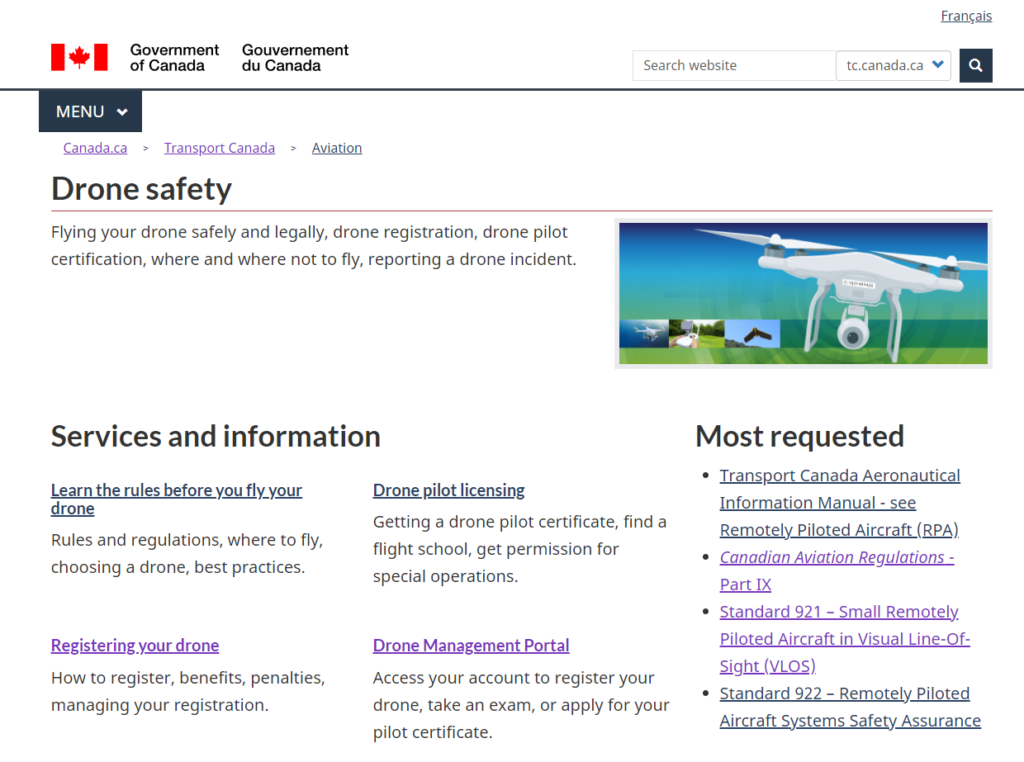
Task: Click text 'How to register, benefits, penalties'
Action: tap(187, 678)
